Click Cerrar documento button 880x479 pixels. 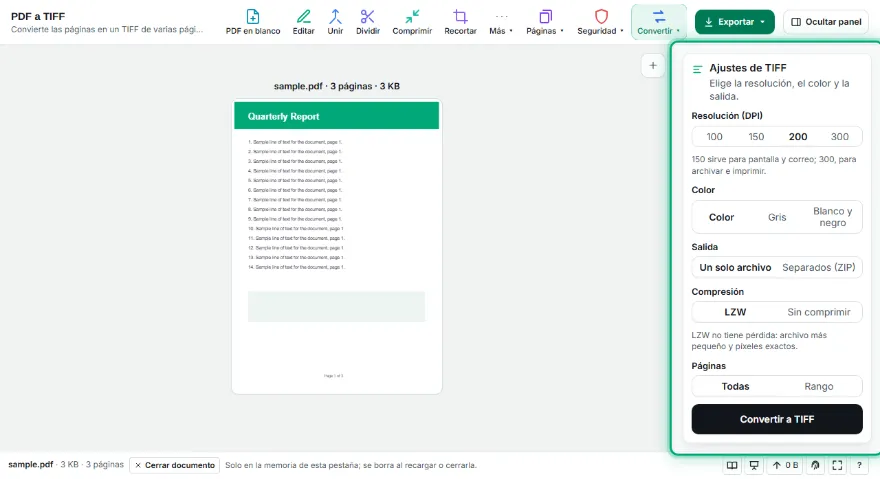pos(175,465)
